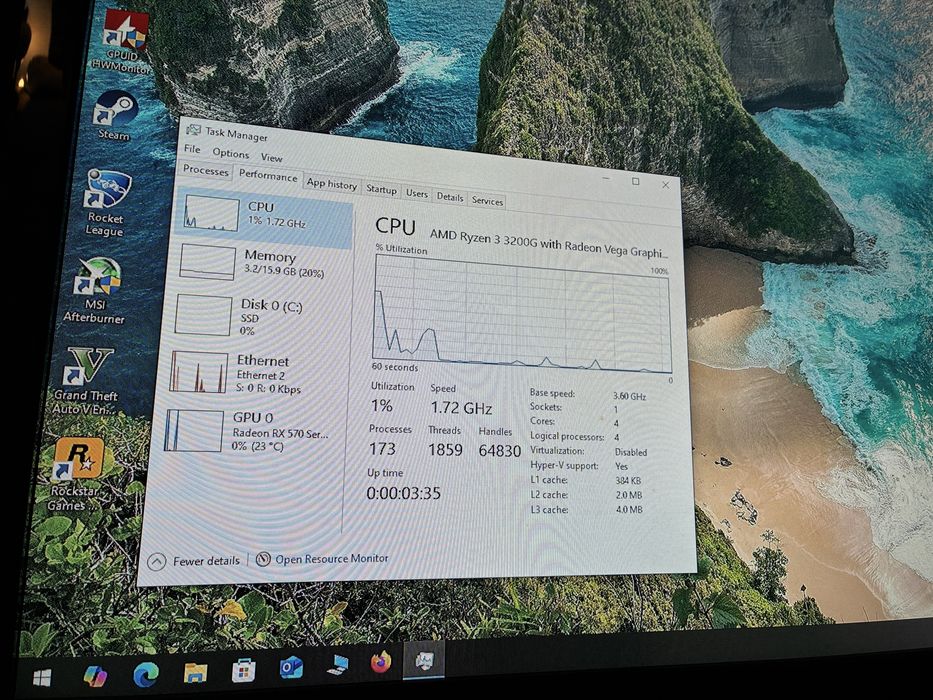Collapse with Fewer details button
Screen dimensions: 933x700
click(x=194, y=561)
